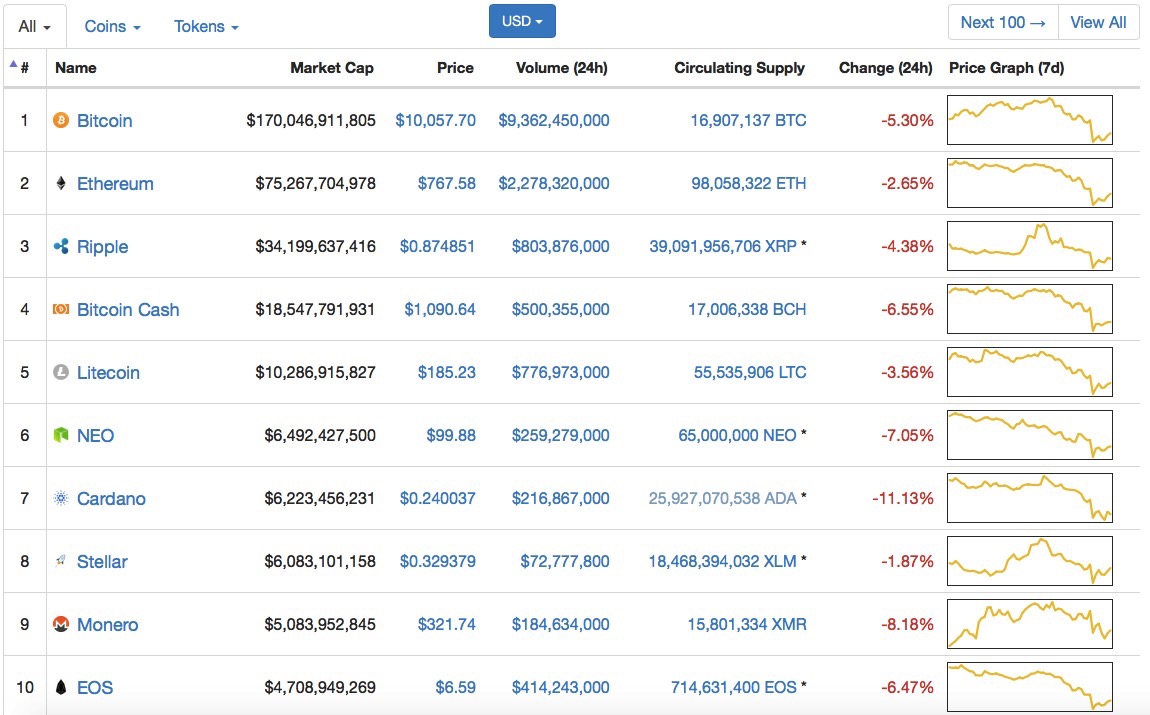Sort table by Volume (24h) header
The image size is (1150, 715).
(562, 67)
